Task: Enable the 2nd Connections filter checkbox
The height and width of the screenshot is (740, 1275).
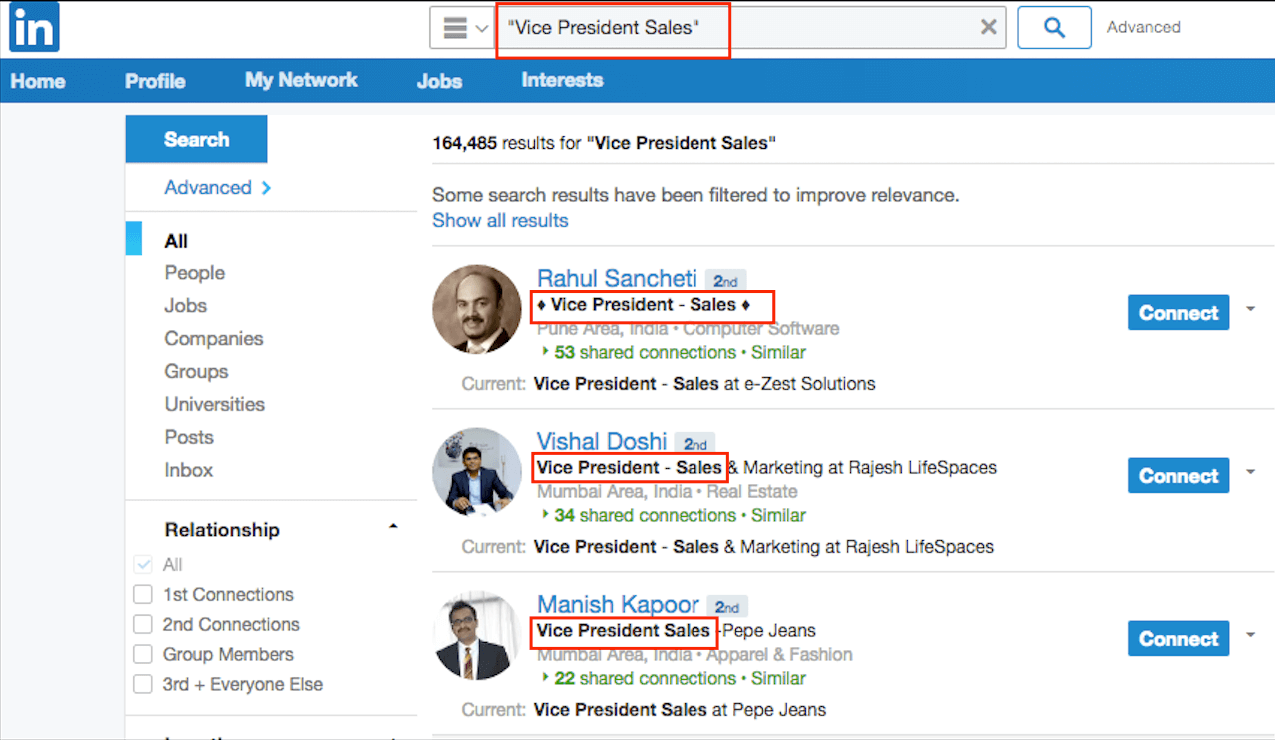Action: tap(143, 625)
